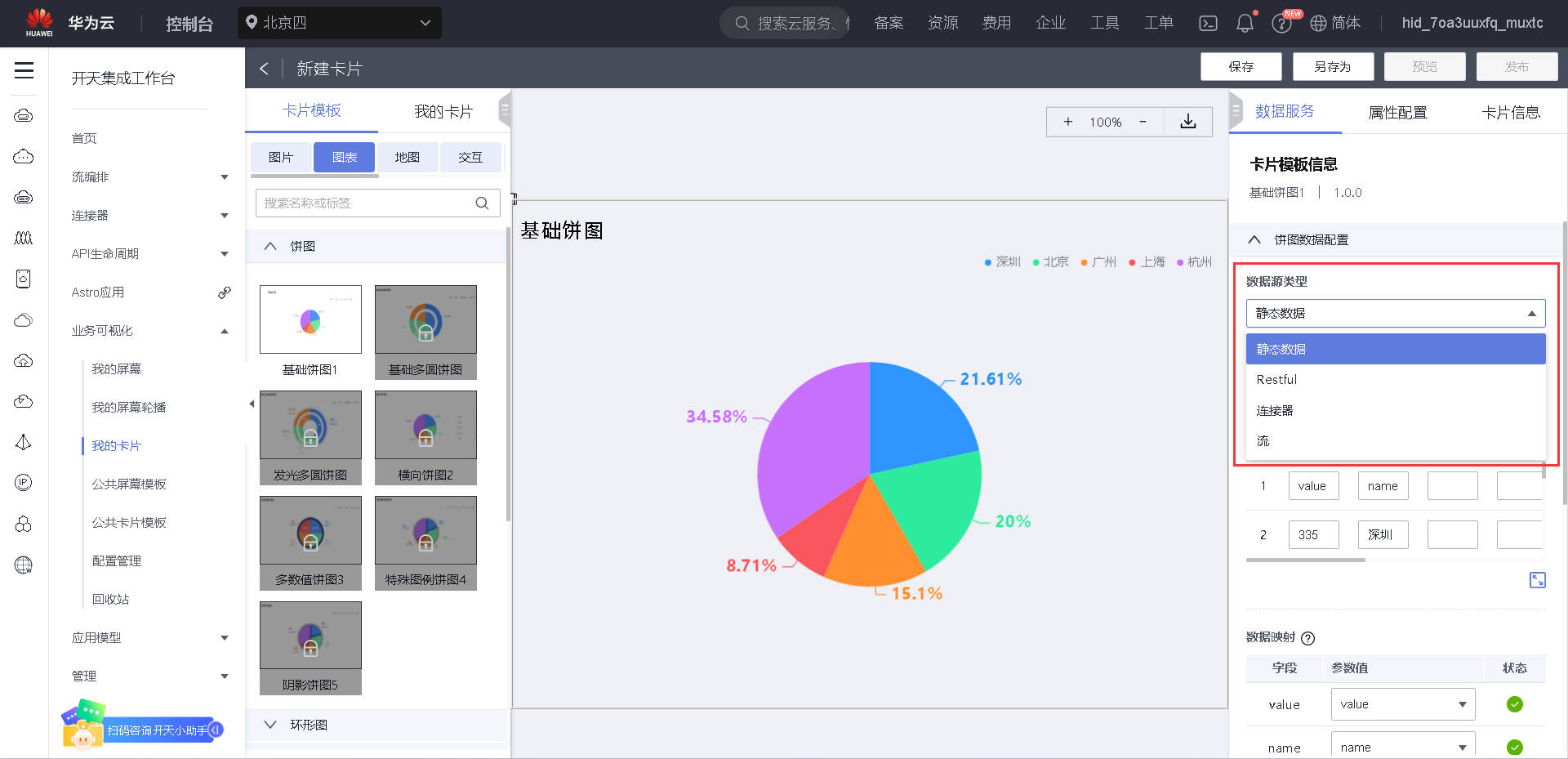Toggle the 北京 legend item
Viewport: 1568px width, 759px height.
tap(1050, 262)
